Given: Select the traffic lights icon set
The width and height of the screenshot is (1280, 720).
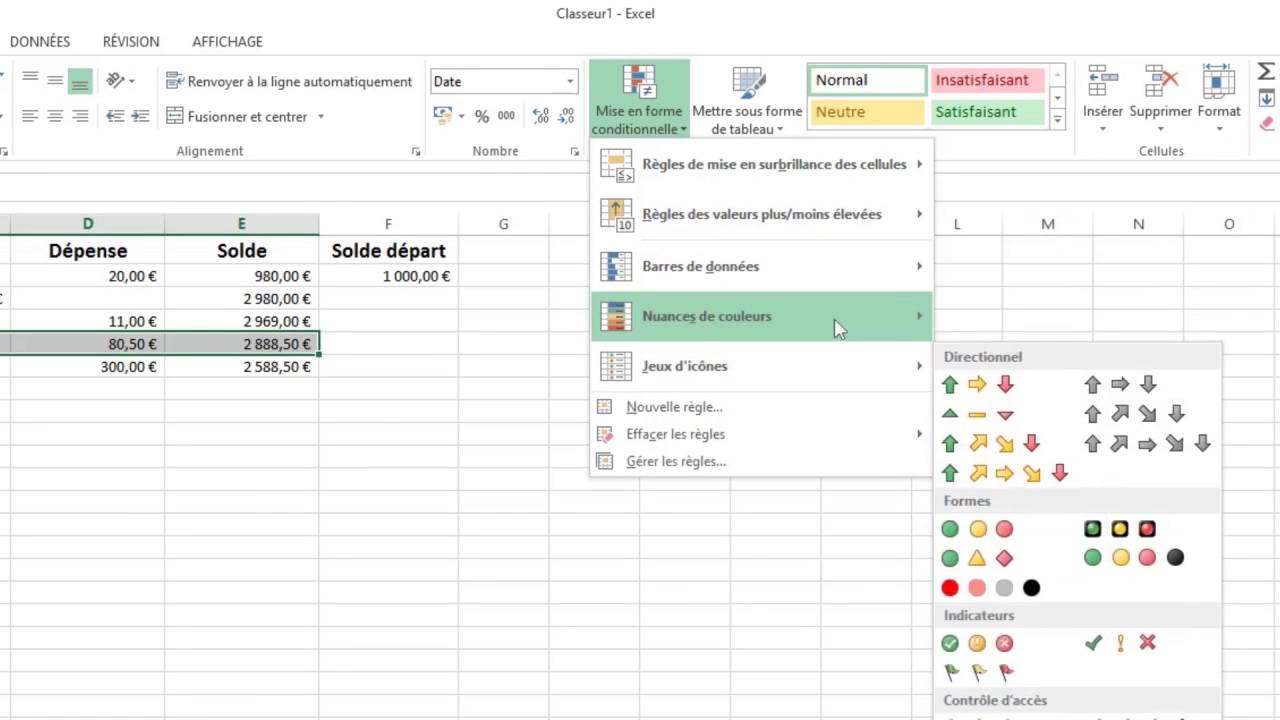Looking at the screenshot, I should click(x=977, y=529).
